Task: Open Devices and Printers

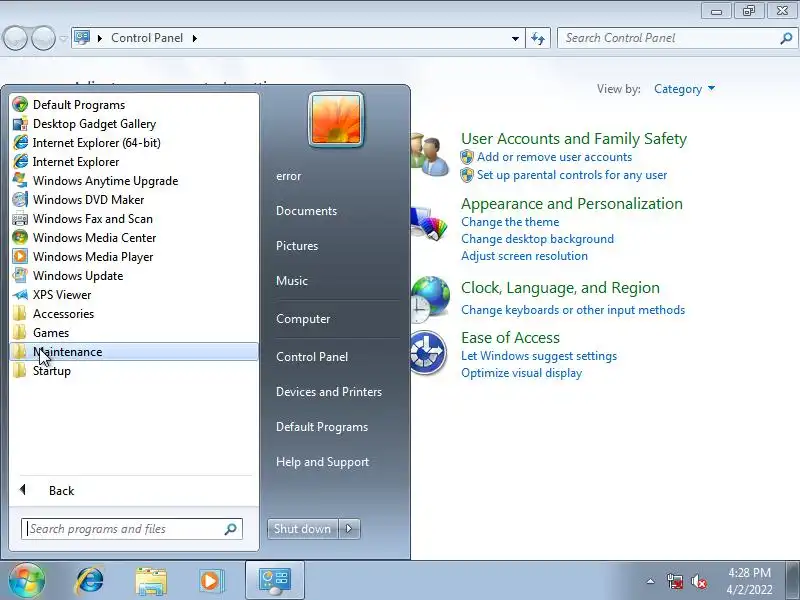Action: tap(329, 392)
